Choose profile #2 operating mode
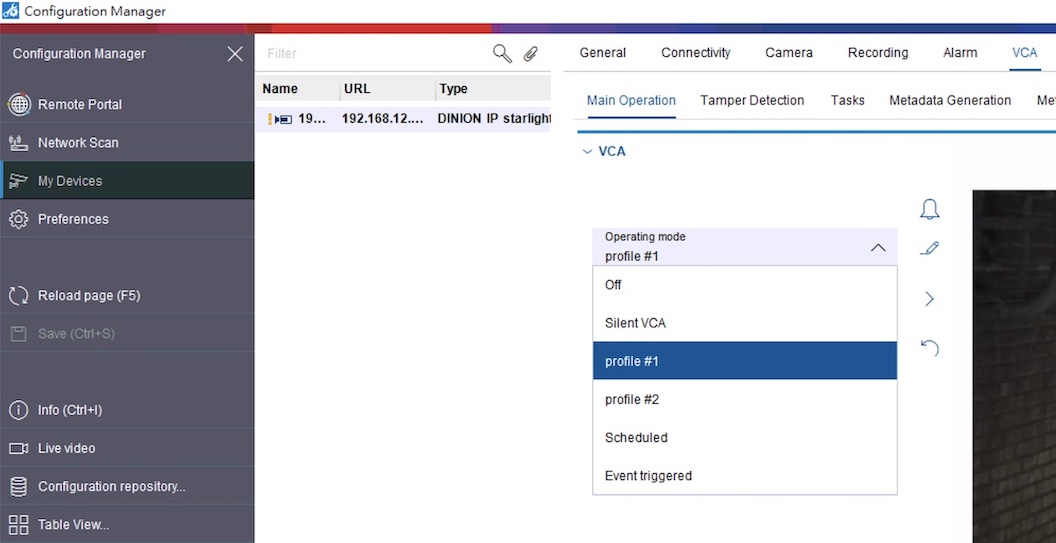This screenshot has width=1056, height=543. tap(744, 400)
